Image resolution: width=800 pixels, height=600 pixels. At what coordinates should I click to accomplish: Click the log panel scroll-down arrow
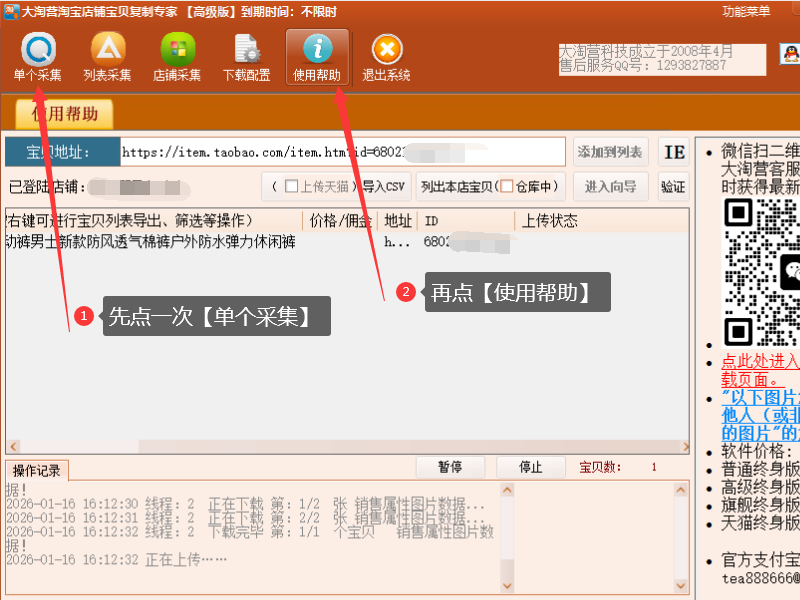coord(506,585)
